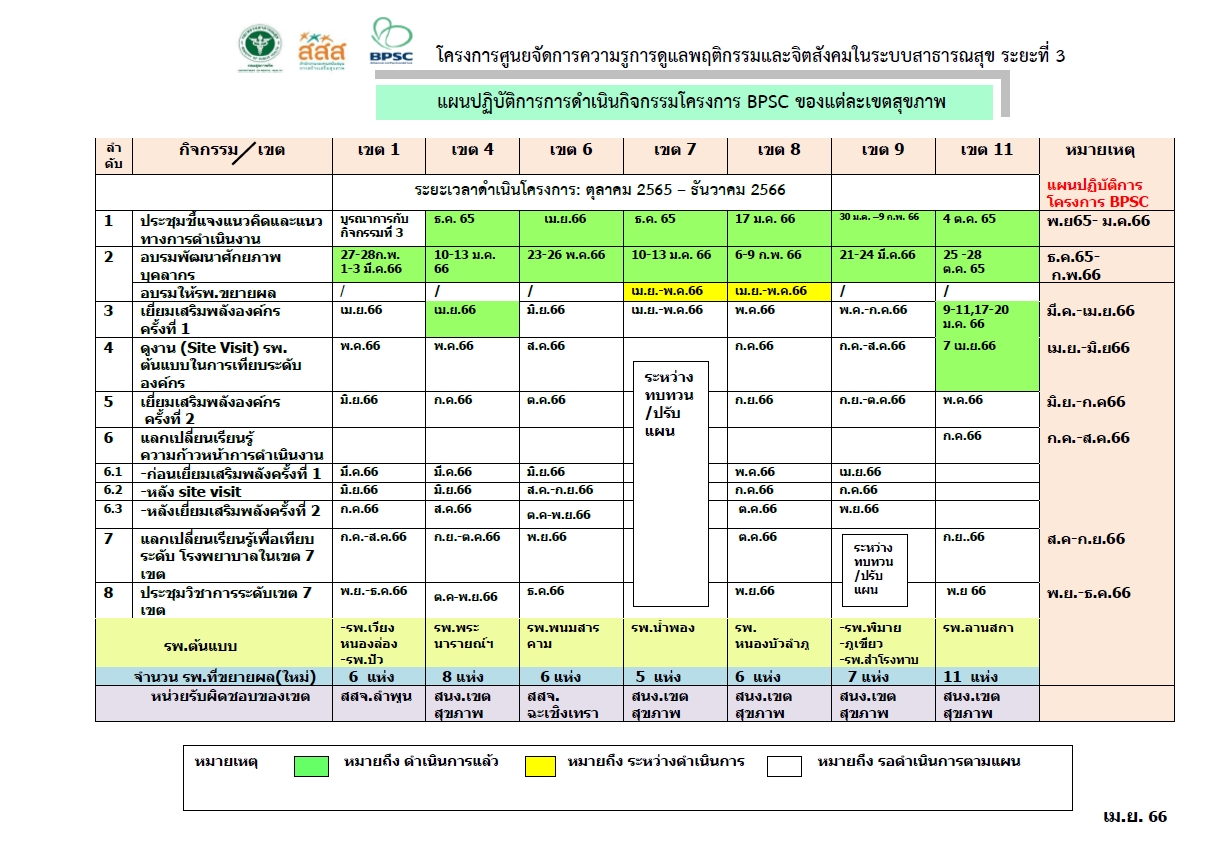
Task: Click the หมายเหตุ column header
Action: [x=1107, y=150]
